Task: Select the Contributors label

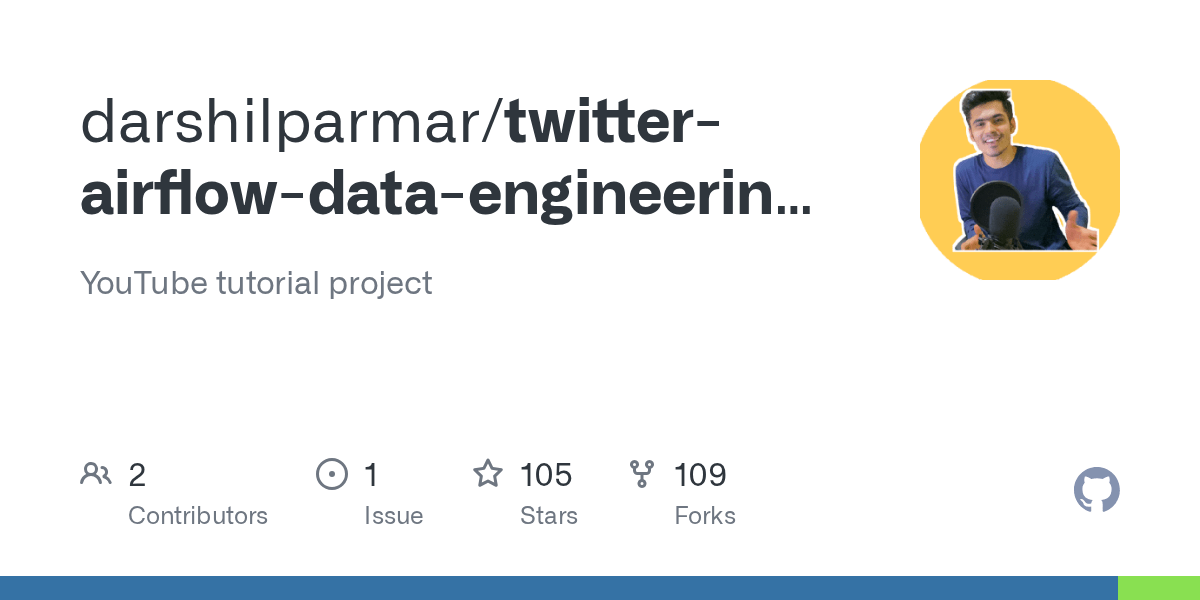Action: tap(198, 516)
